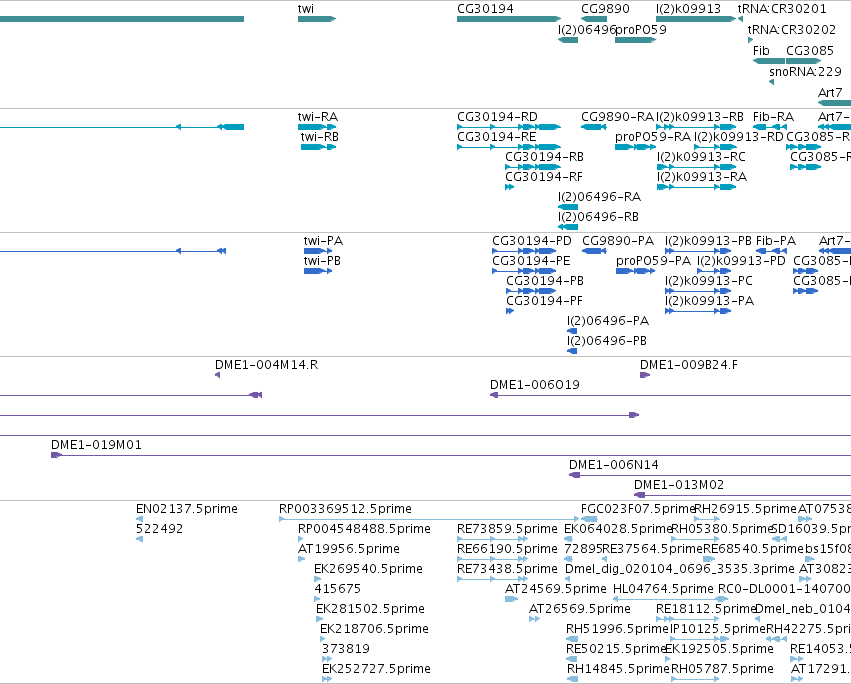Select the CG9890-RA transcript label

[617, 117]
